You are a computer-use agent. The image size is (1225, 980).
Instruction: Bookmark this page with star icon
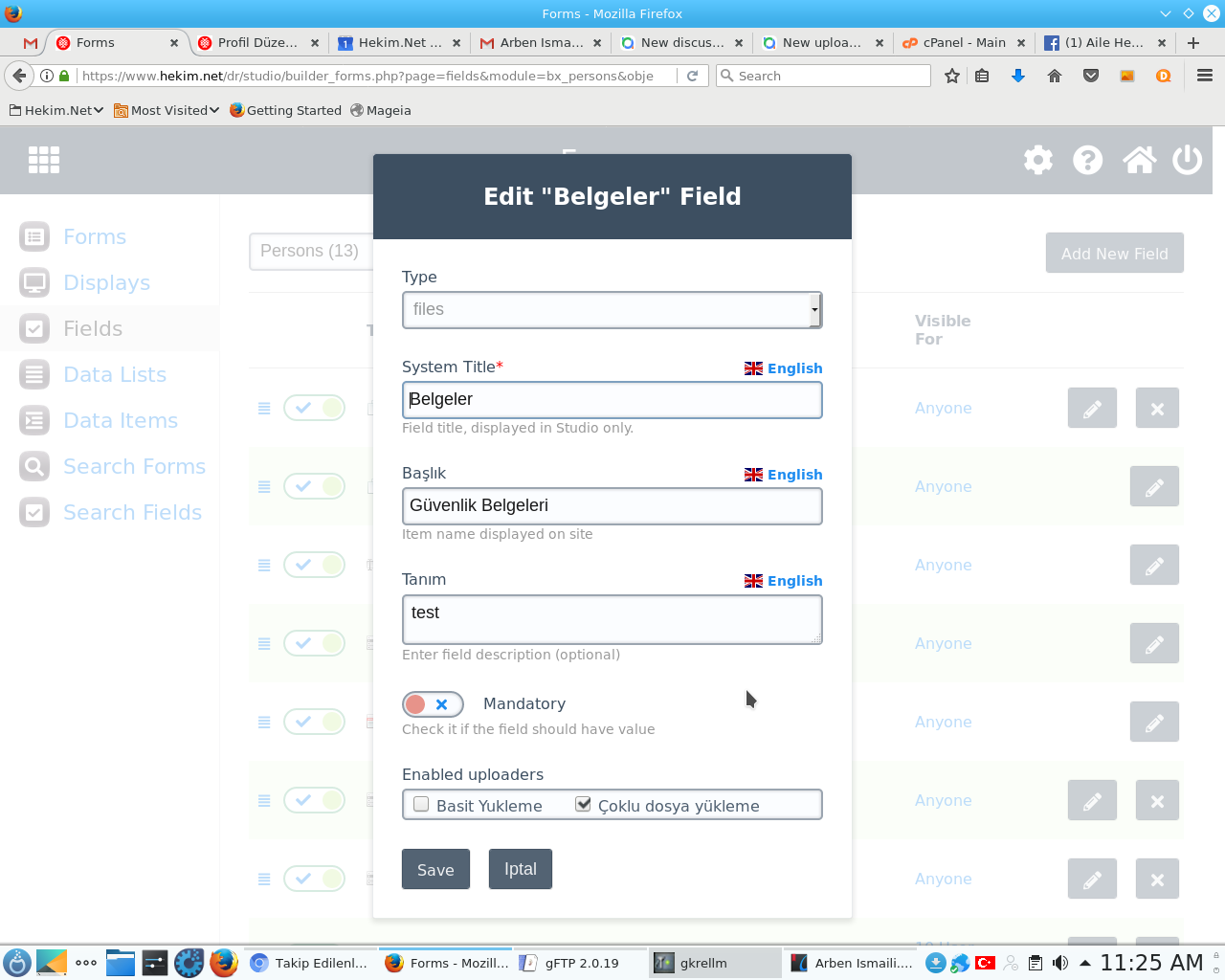coord(951,76)
